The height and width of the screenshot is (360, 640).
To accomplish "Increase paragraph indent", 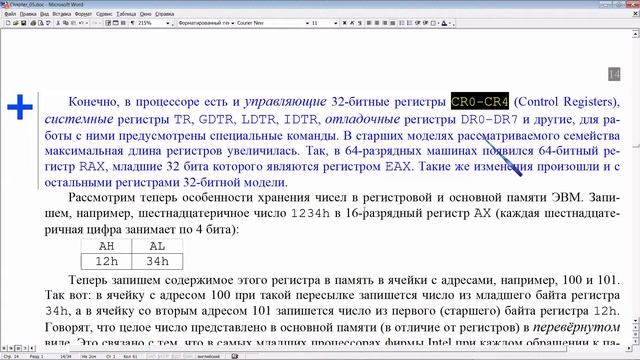I will coord(425,23).
